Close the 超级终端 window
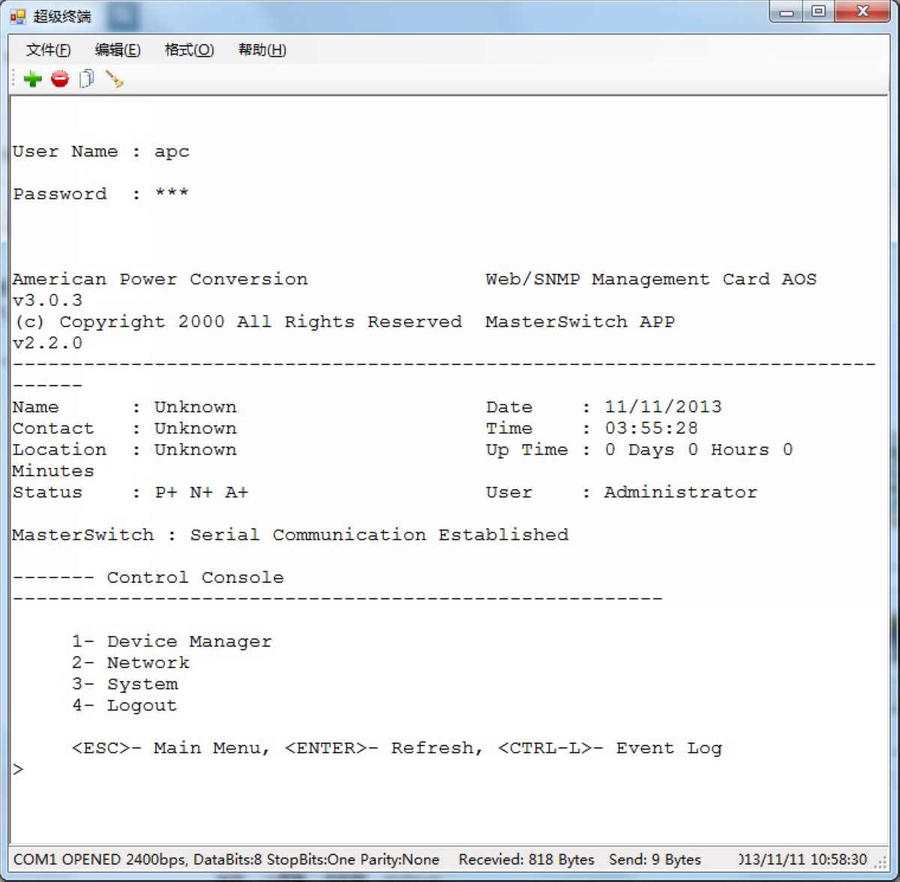This screenshot has width=900, height=882. [x=863, y=13]
